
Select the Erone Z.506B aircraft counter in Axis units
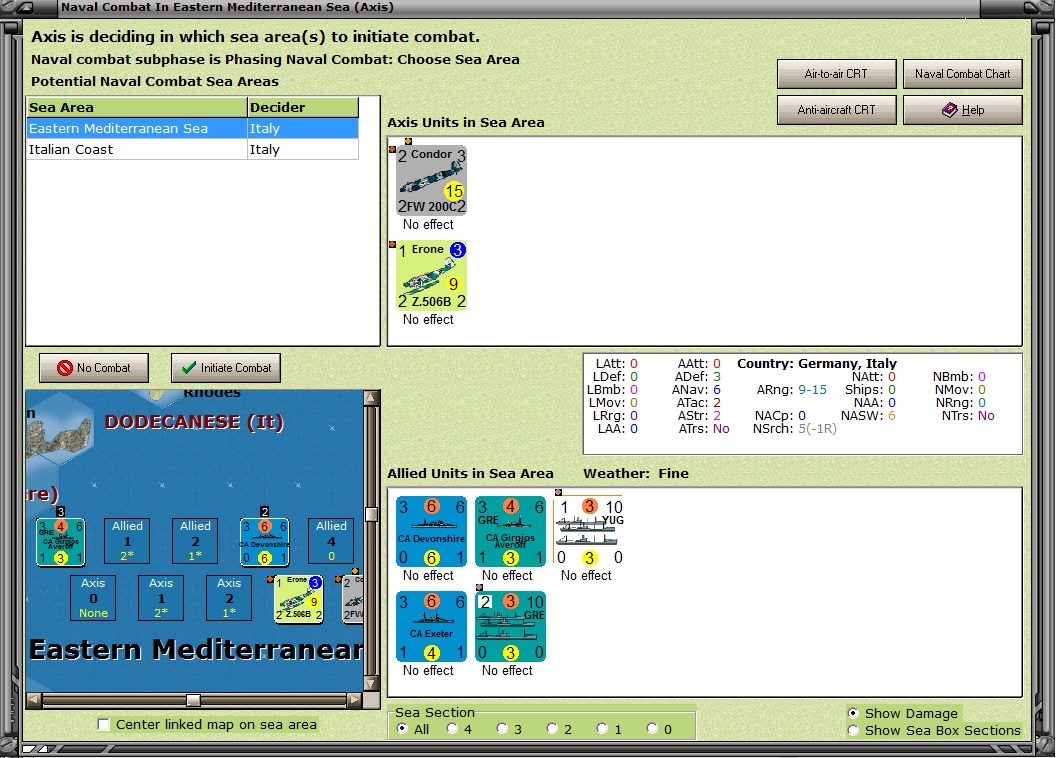431,275
